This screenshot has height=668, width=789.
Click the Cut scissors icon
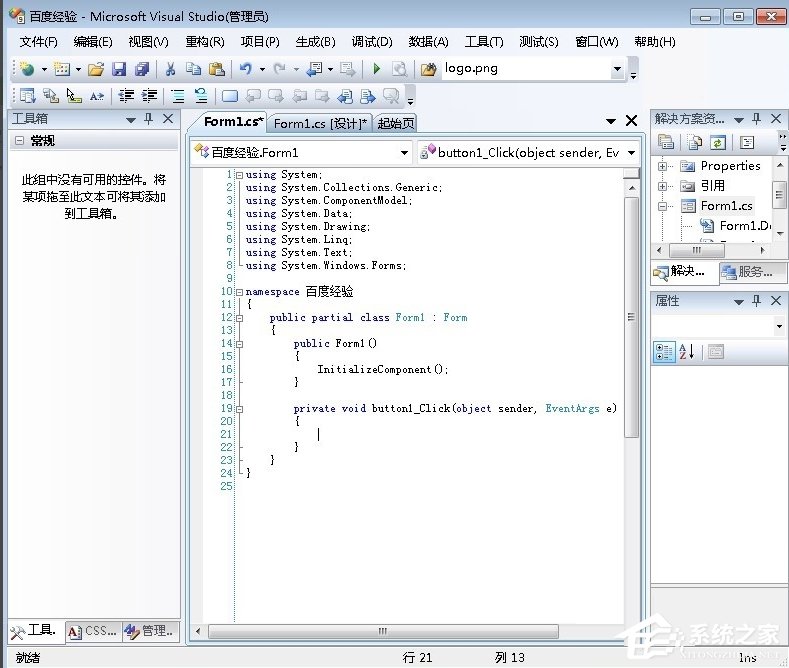170,69
